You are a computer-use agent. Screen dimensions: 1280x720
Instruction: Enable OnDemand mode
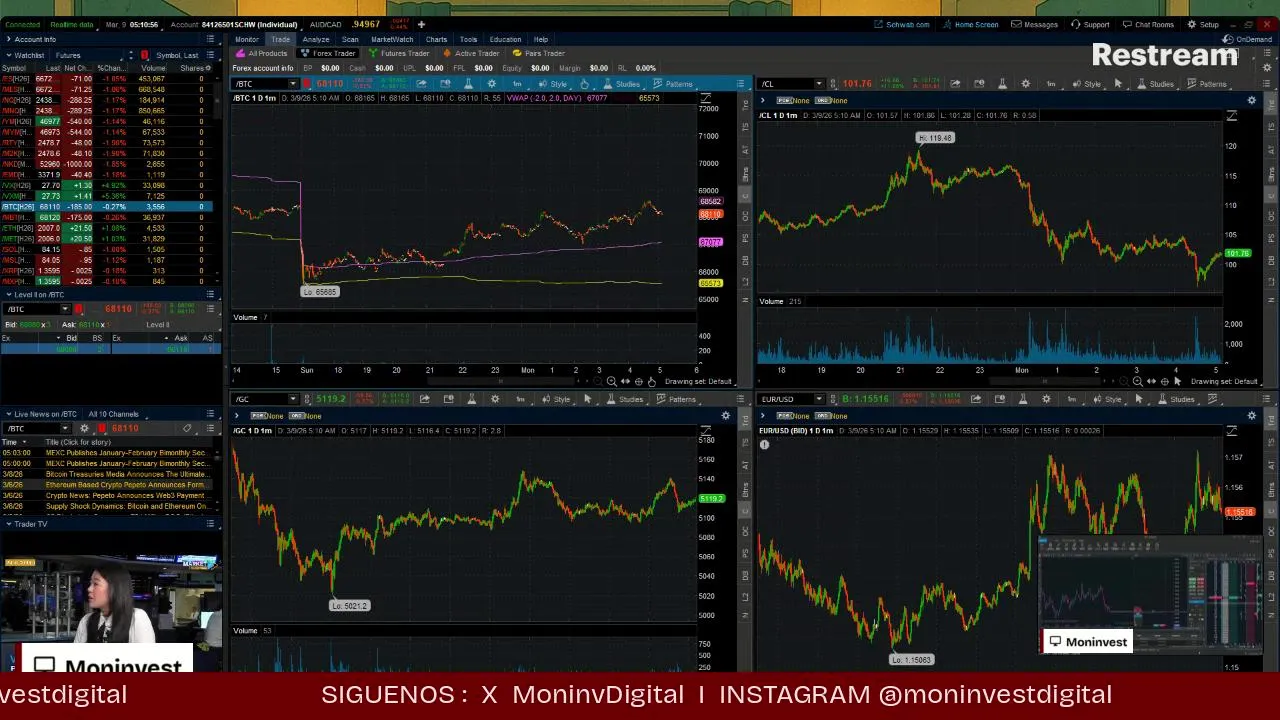(x=1248, y=39)
